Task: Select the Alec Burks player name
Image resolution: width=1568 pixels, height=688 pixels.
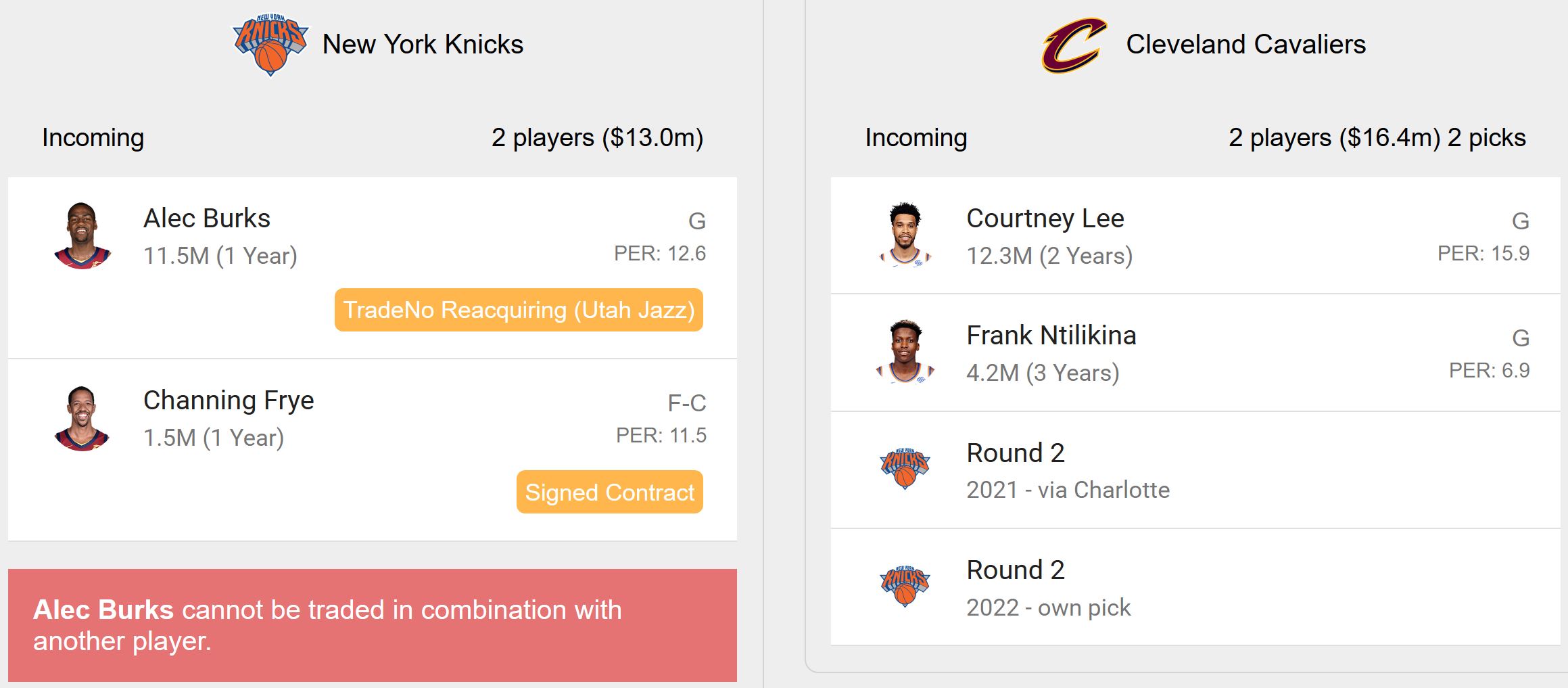Action: pos(207,219)
